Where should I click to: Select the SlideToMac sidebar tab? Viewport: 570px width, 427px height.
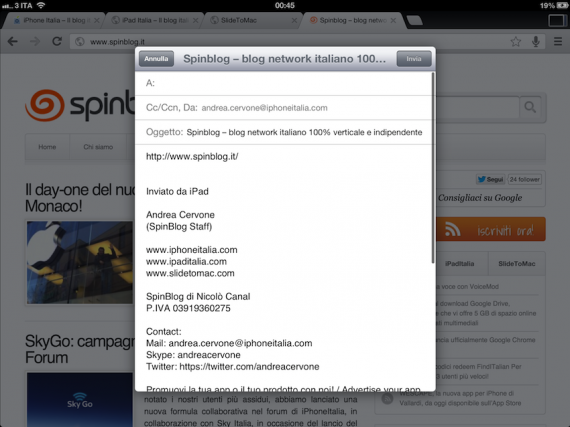[x=517, y=264]
